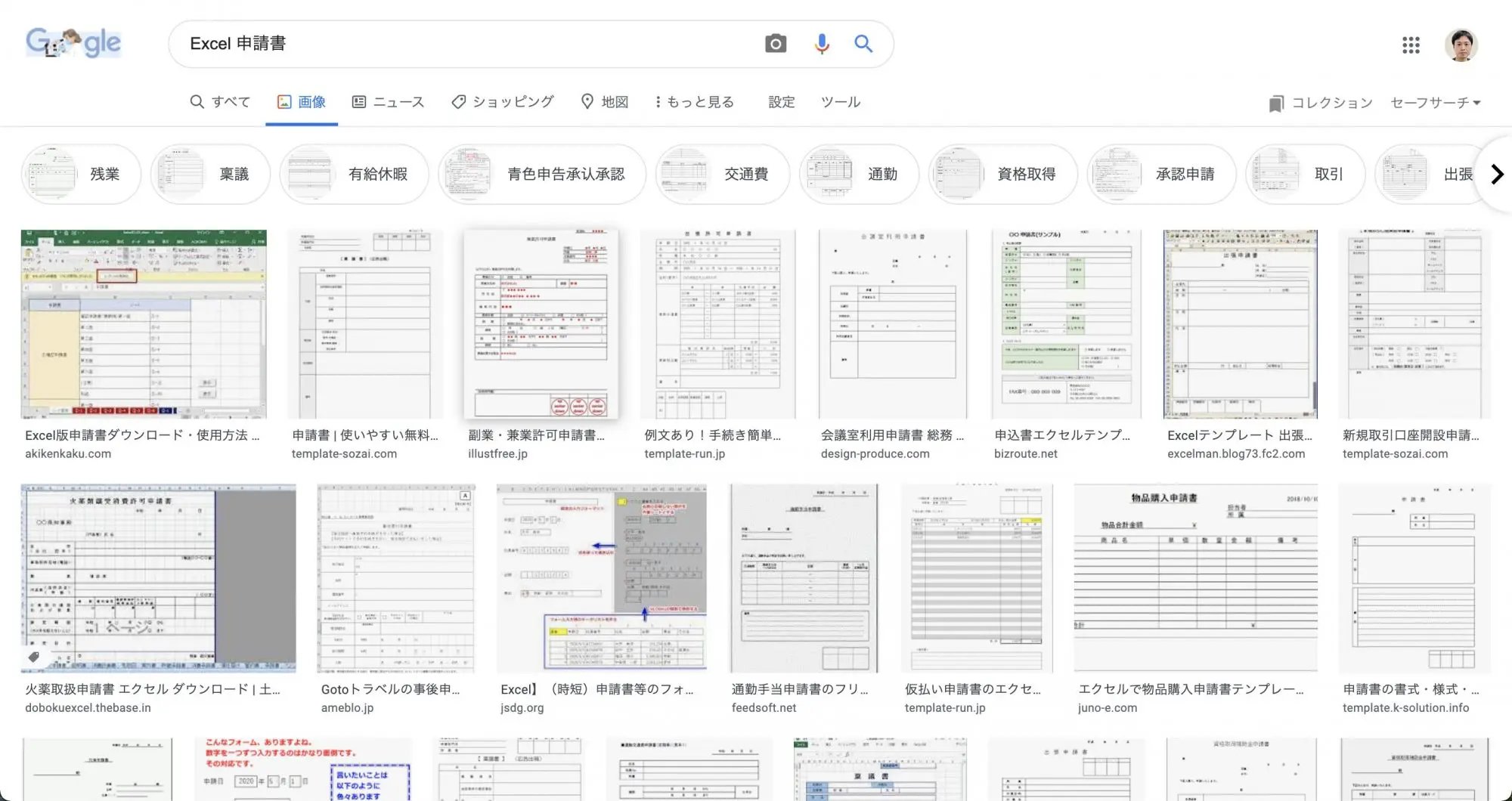The height and width of the screenshot is (801, 1512).
Task: Open 設定 options
Action: [782, 102]
